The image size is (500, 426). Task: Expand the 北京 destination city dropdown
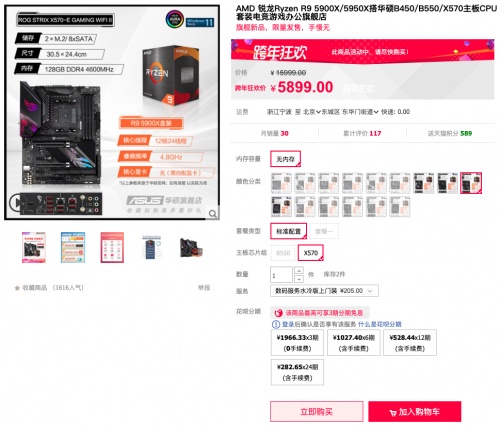point(312,112)
